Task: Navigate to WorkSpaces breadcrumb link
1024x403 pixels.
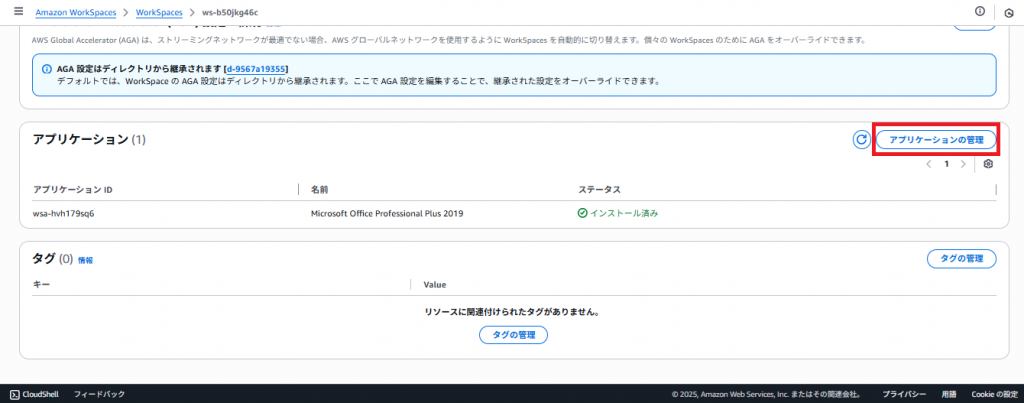Action: (x=160, y=12)
